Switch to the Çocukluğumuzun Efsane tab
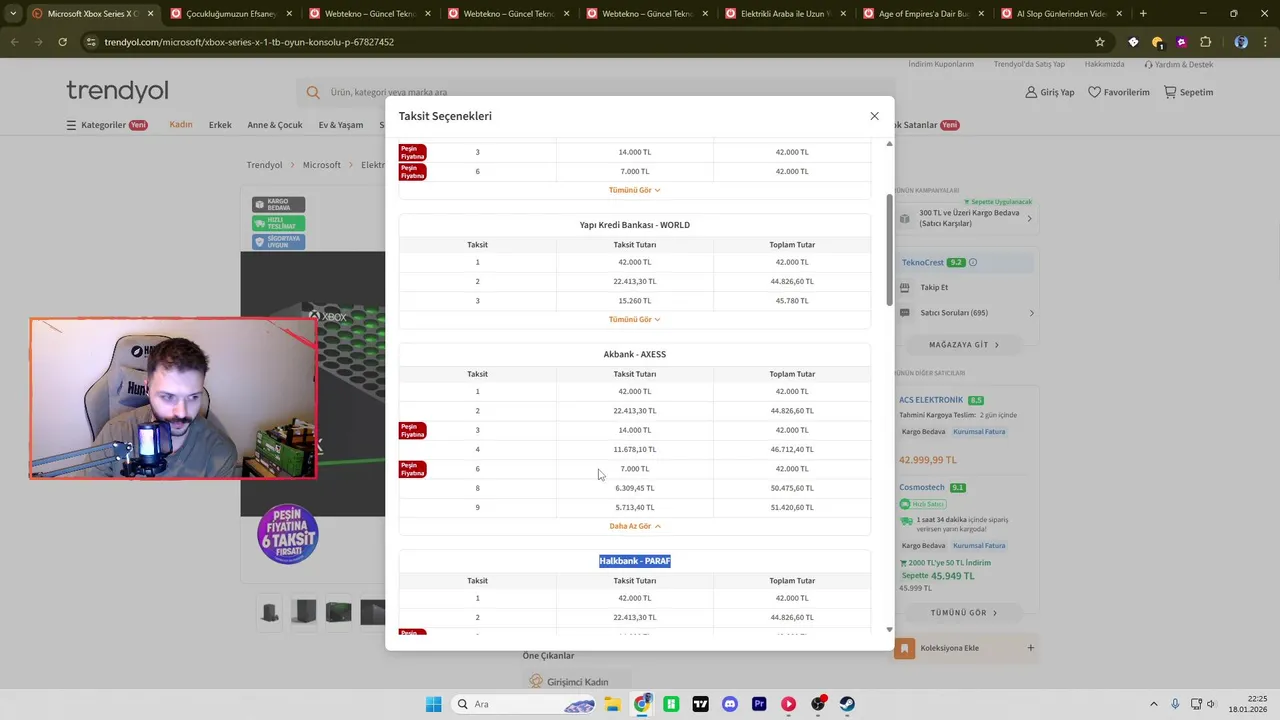 click(230, 14)
